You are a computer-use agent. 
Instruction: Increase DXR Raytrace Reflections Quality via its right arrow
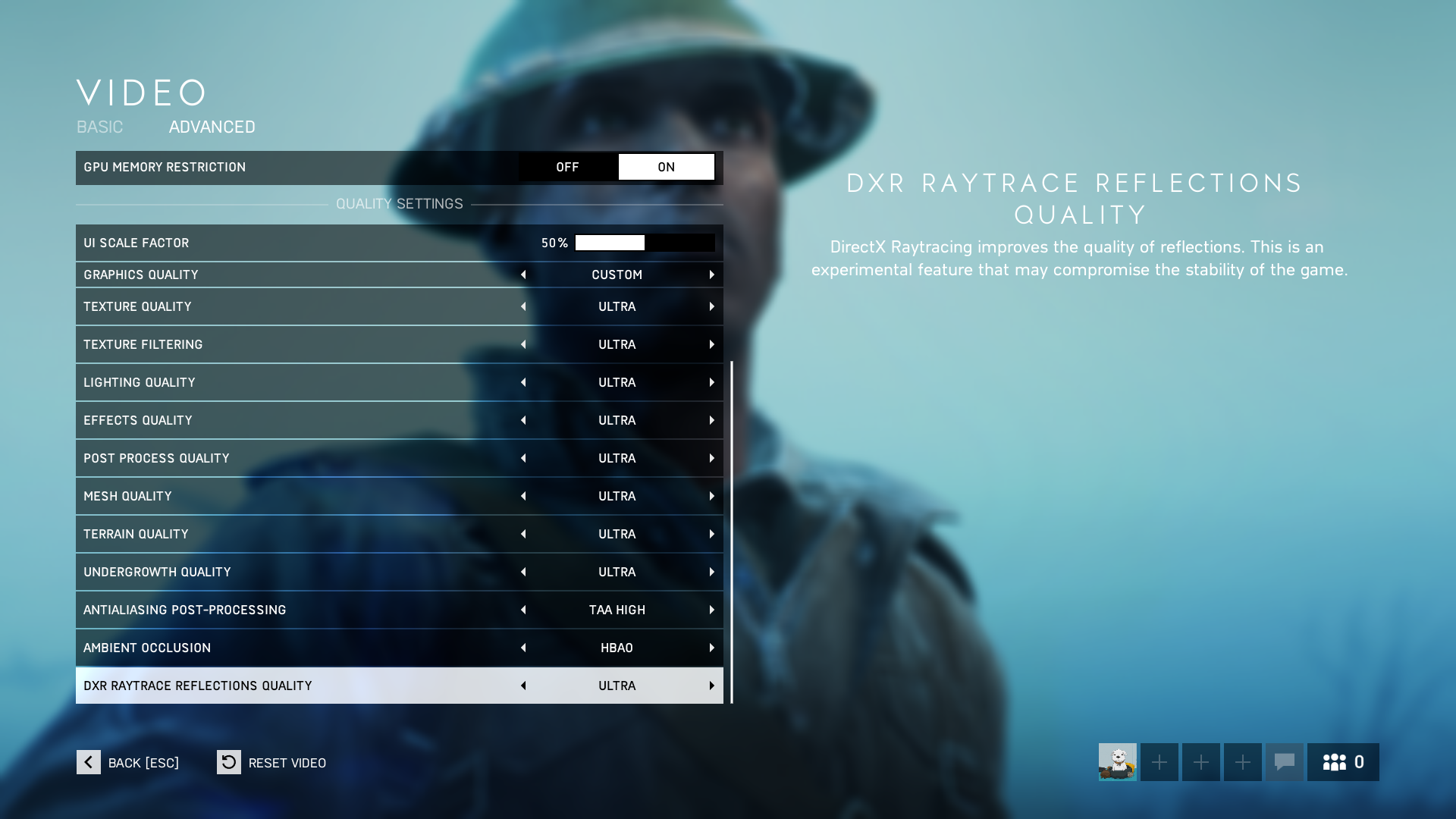tap(711, 686)
